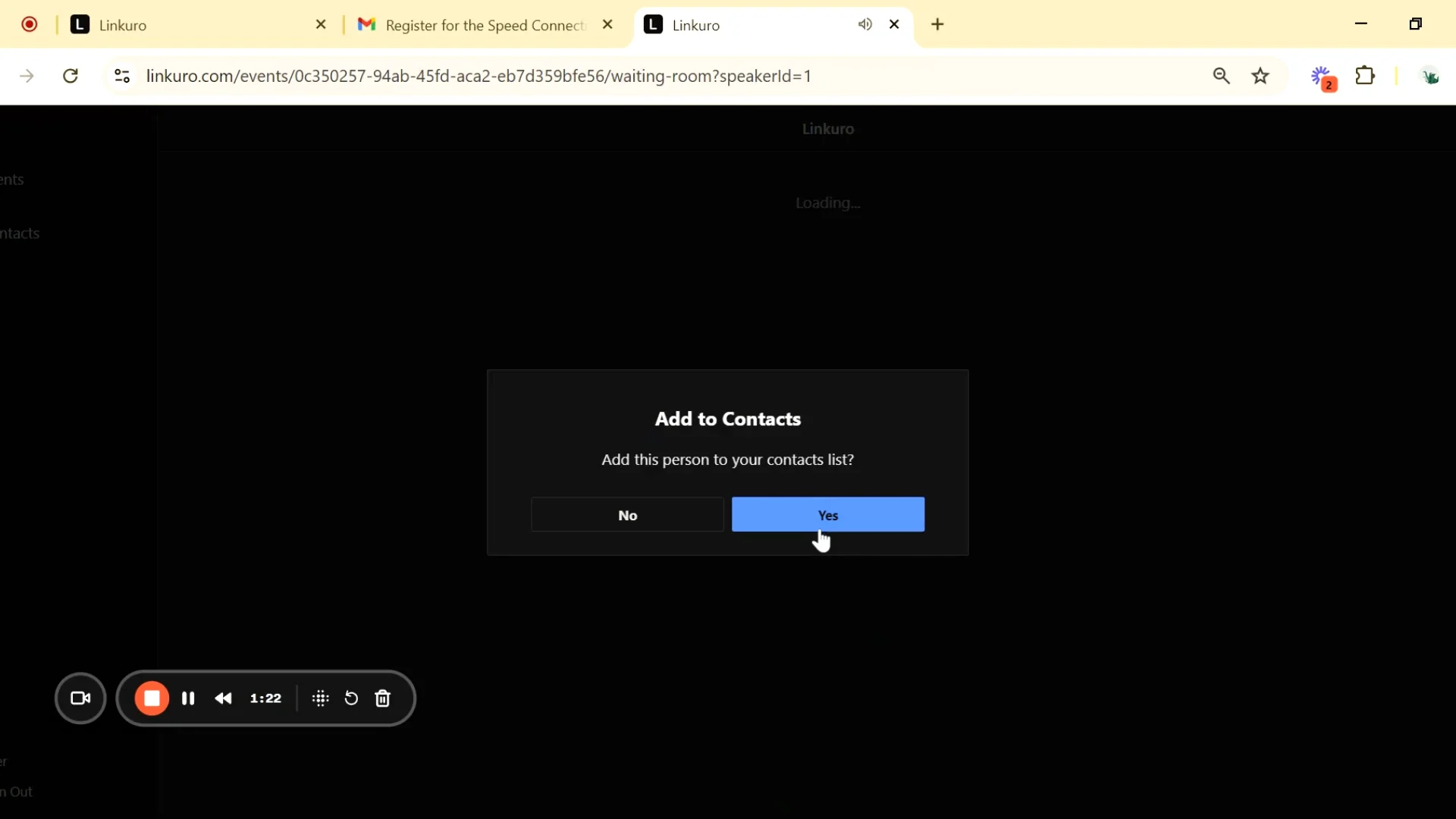Open the Gmail Register for Speed Connect tab
Image resolution: width=1456 pixels, height=819 pixels.
478,25
